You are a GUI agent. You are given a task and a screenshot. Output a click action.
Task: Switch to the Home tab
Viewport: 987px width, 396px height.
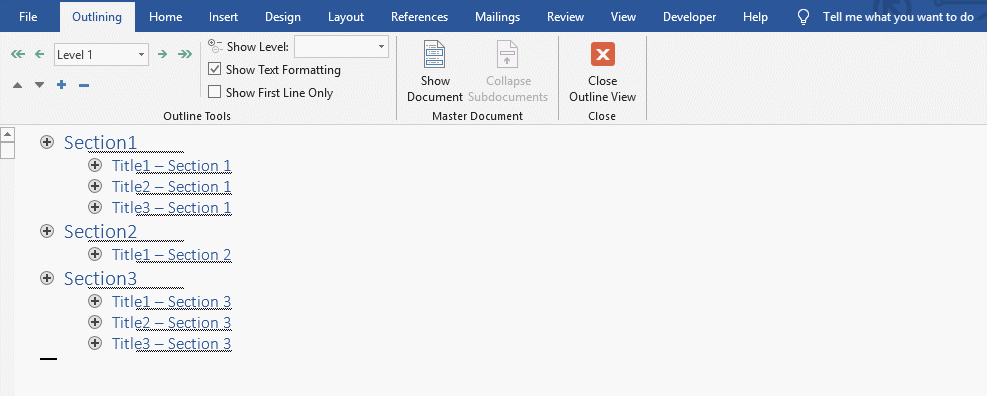pyautogui.click(x=166, y=17)
